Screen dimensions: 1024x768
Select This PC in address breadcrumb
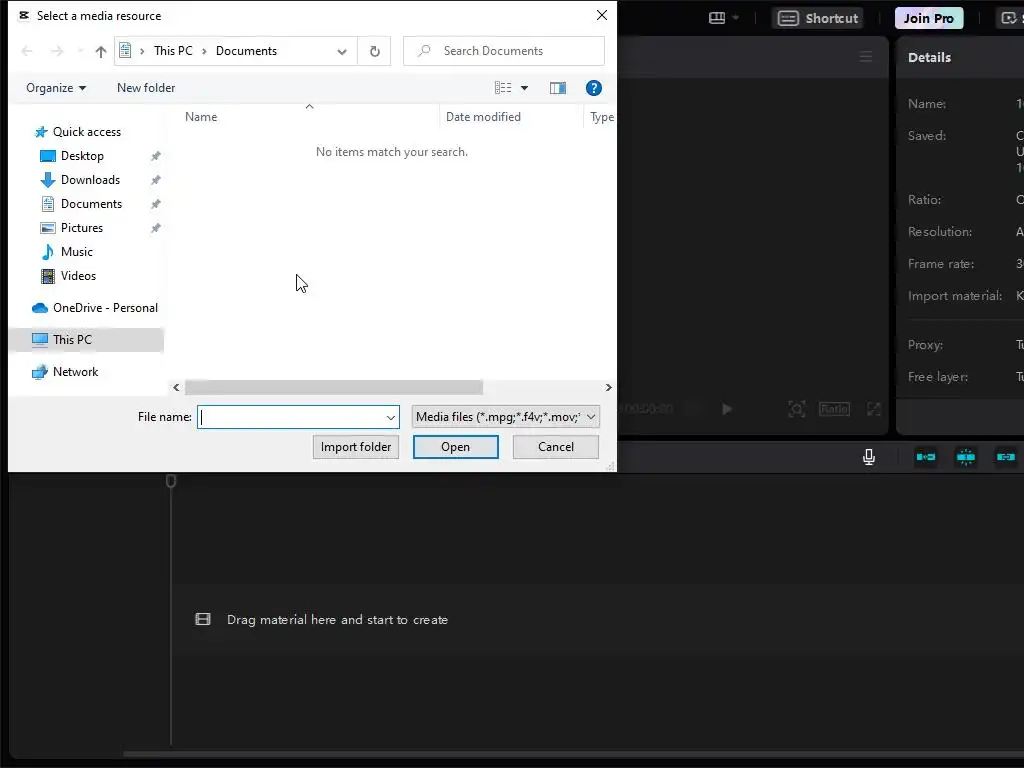(x=173, y=51)
